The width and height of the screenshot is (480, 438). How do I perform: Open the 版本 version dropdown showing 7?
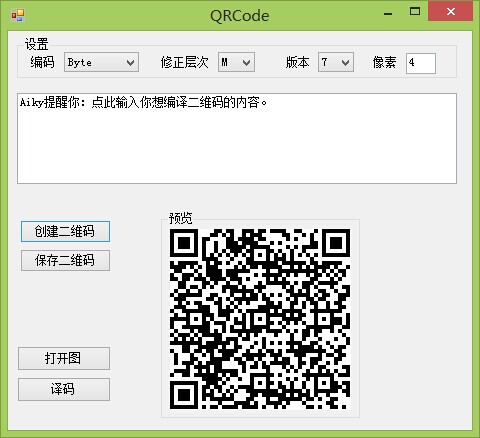pyautogui.click(x=336, y=62)
